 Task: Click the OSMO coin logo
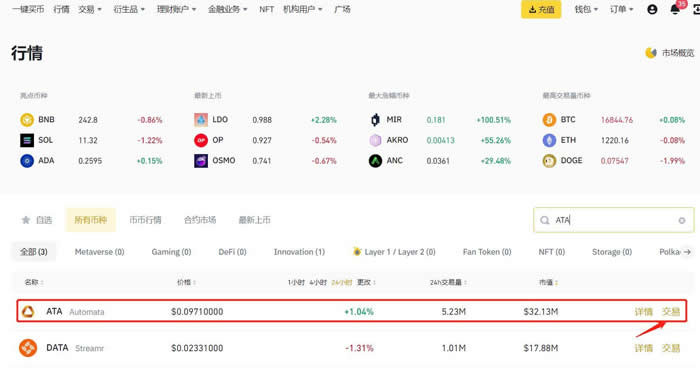pos(201,161)
